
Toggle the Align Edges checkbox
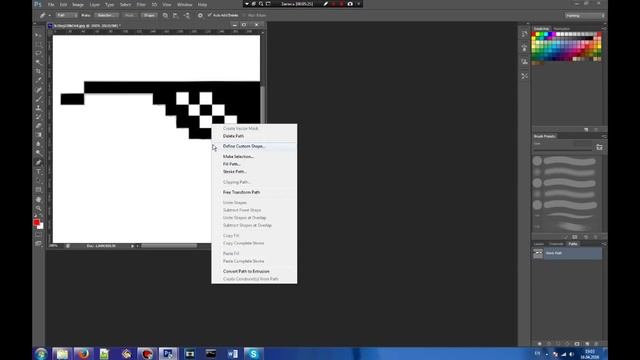tap(244, 15)
